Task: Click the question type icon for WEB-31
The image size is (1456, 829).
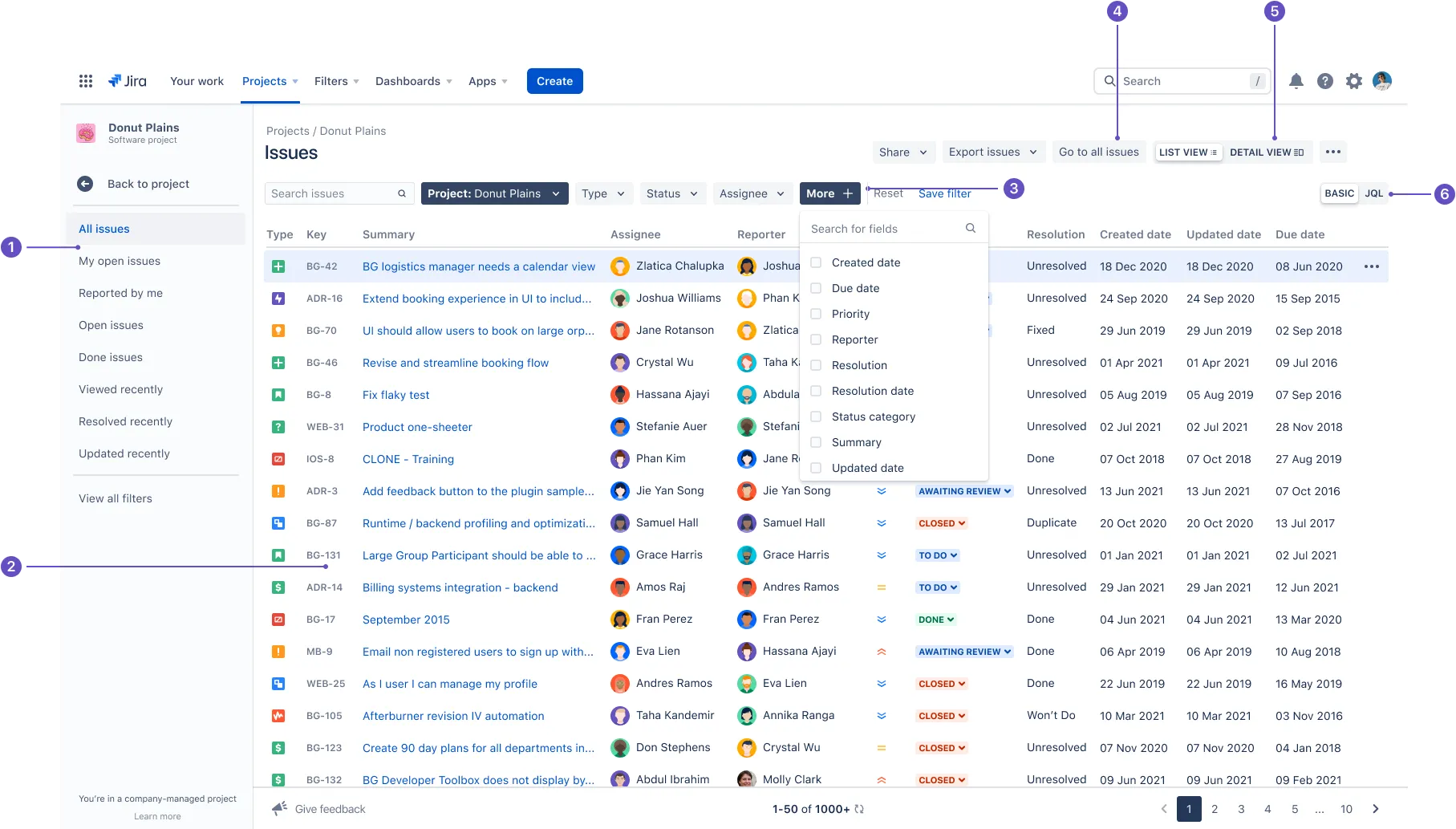Action: click(x=278, y=427)
